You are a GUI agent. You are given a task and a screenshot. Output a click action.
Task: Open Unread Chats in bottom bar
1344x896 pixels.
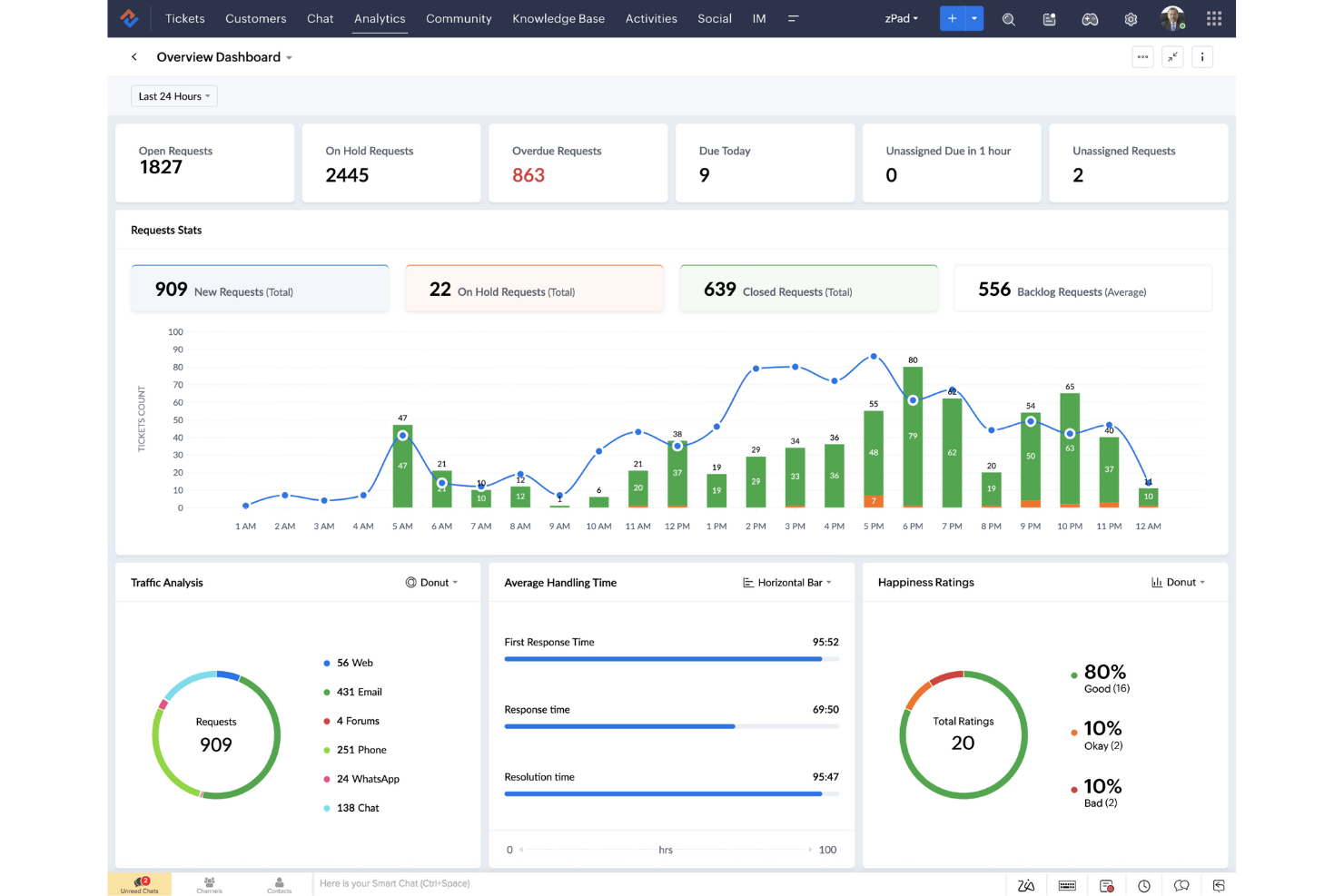(140, 884)
